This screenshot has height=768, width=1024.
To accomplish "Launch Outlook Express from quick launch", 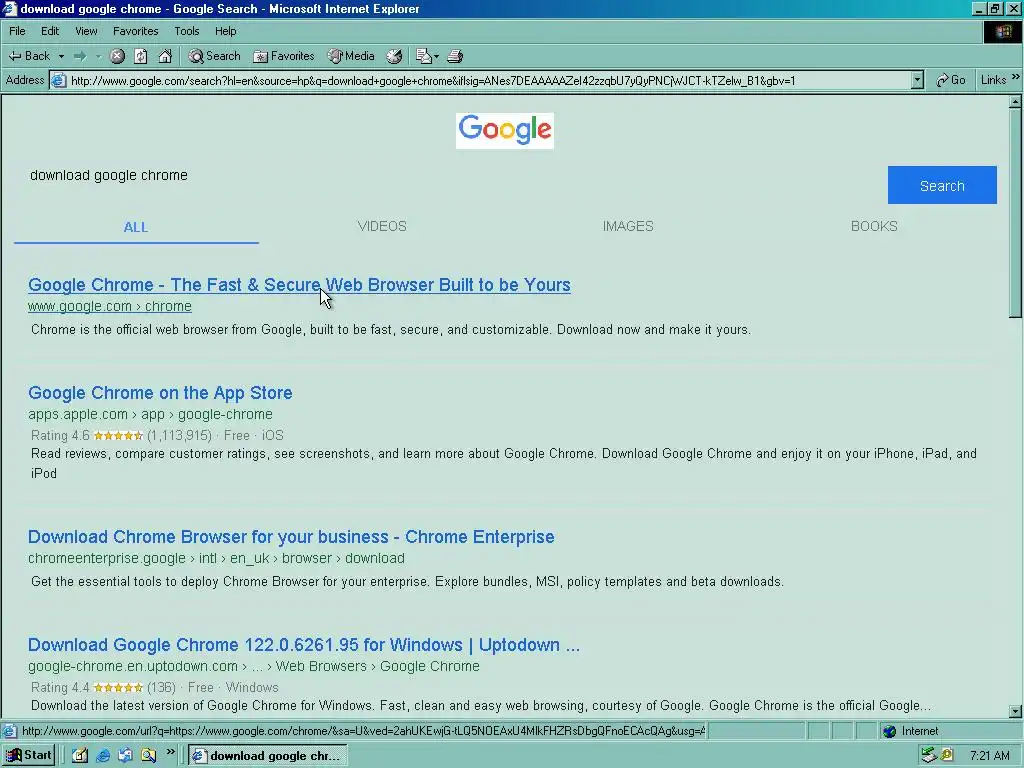I will (125, 756).
